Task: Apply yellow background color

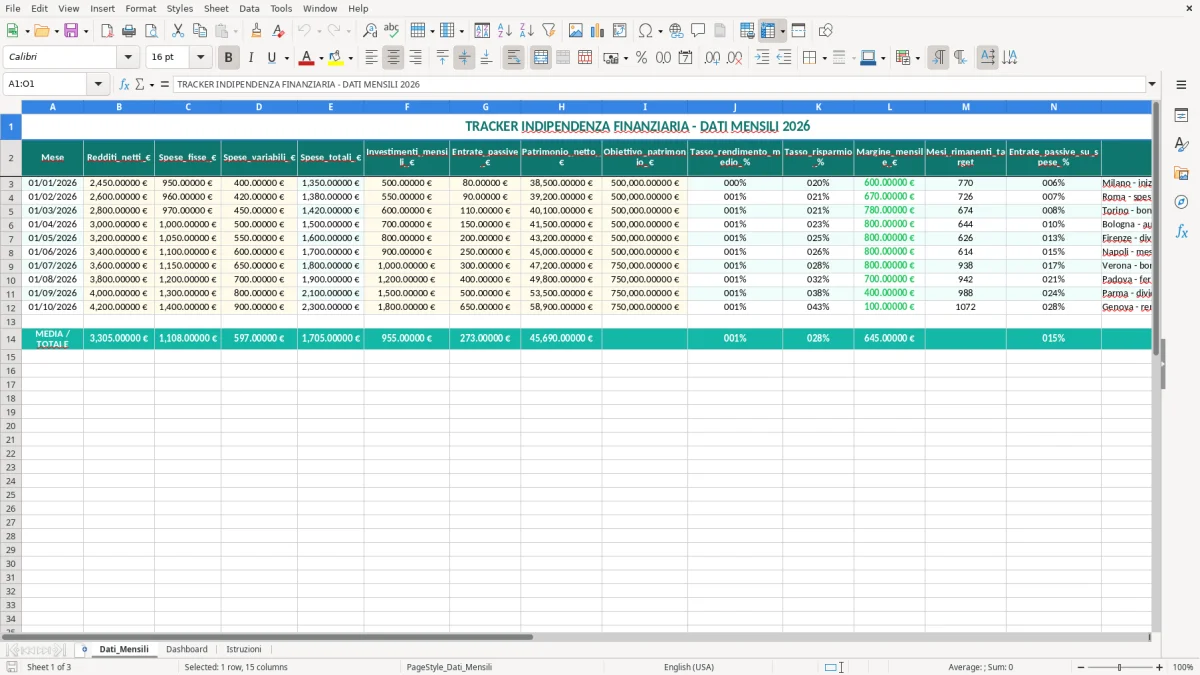Action: [335, 58]
